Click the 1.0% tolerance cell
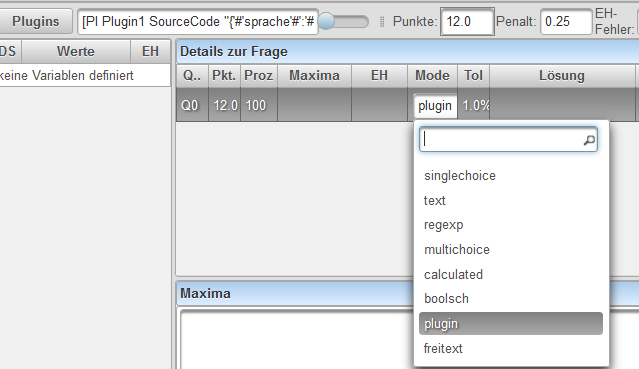 pyautogui.click(x=474, y=105)
